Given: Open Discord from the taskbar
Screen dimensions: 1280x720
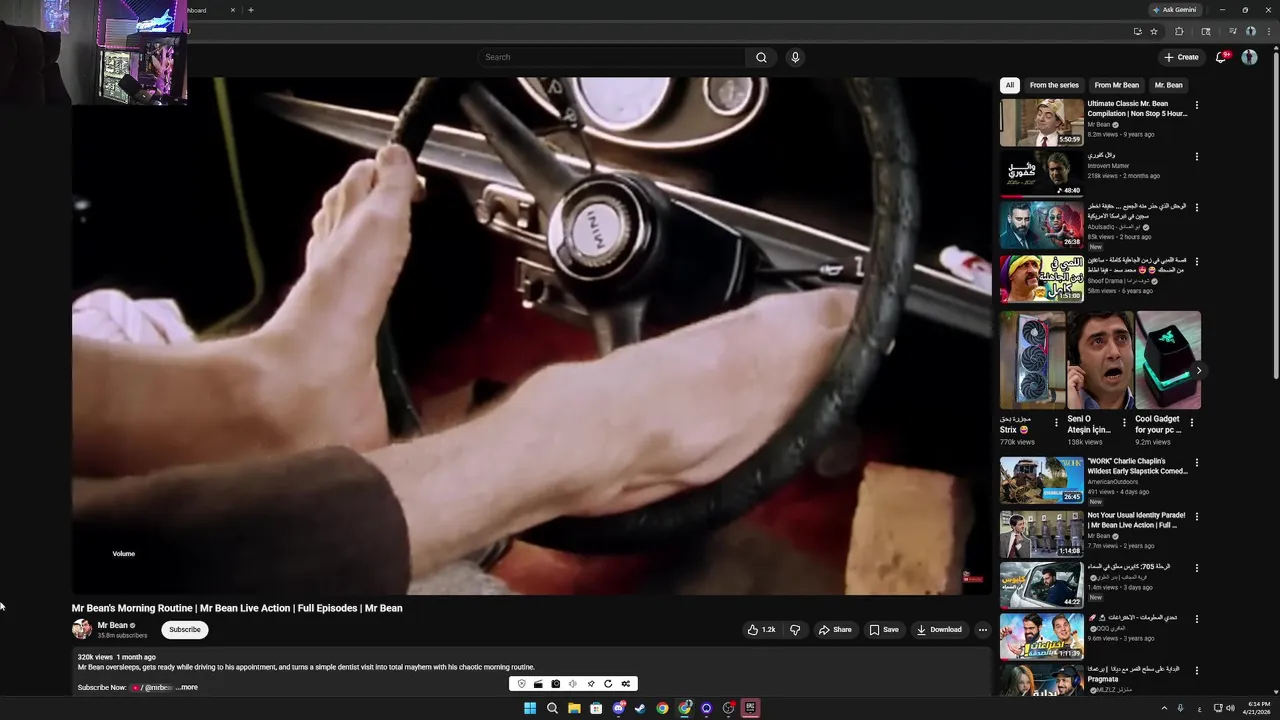Looking at the screenshot, I should click(618, 708).
